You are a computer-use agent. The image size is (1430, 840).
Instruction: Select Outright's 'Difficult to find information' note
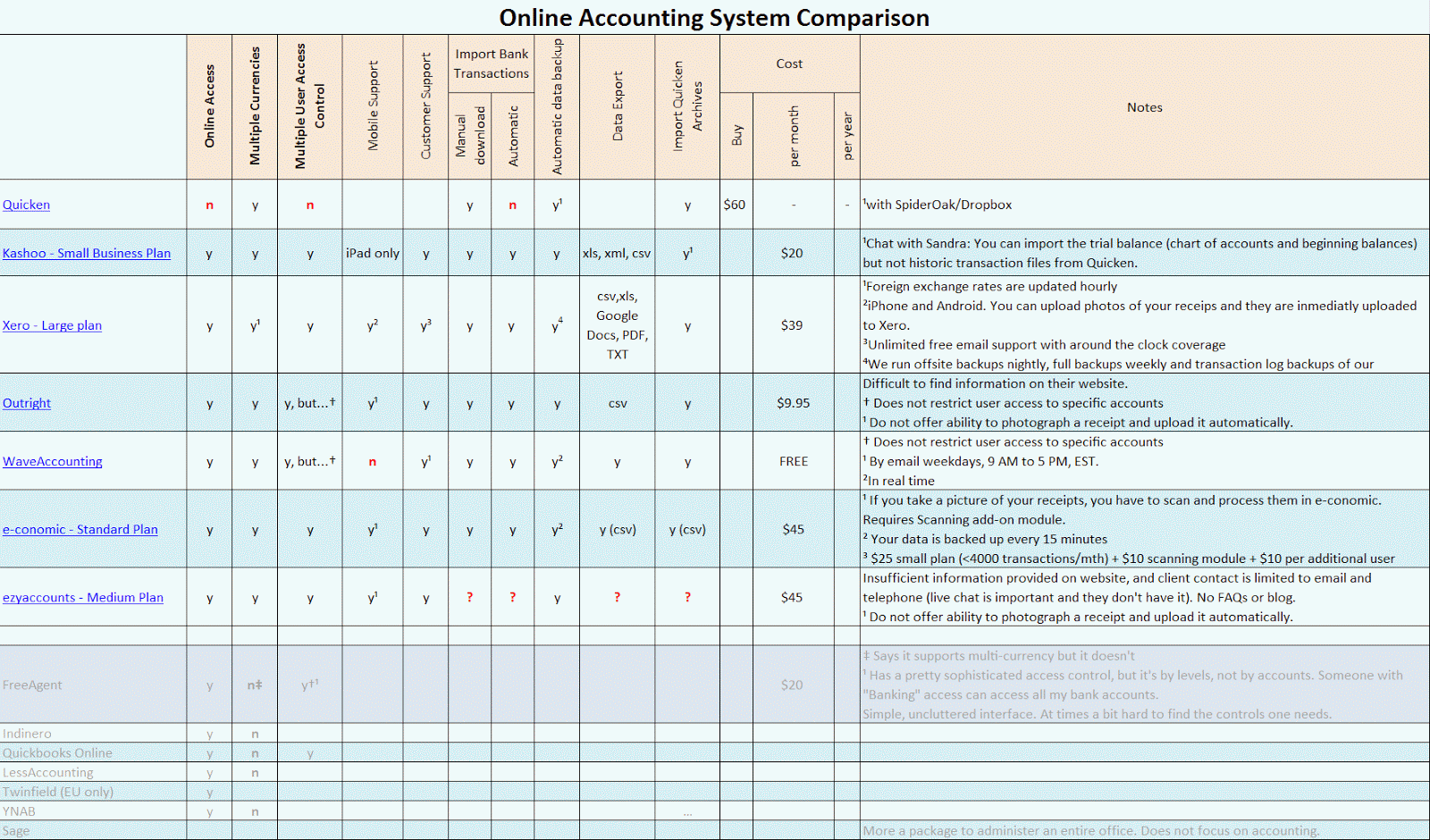[995, 383]
